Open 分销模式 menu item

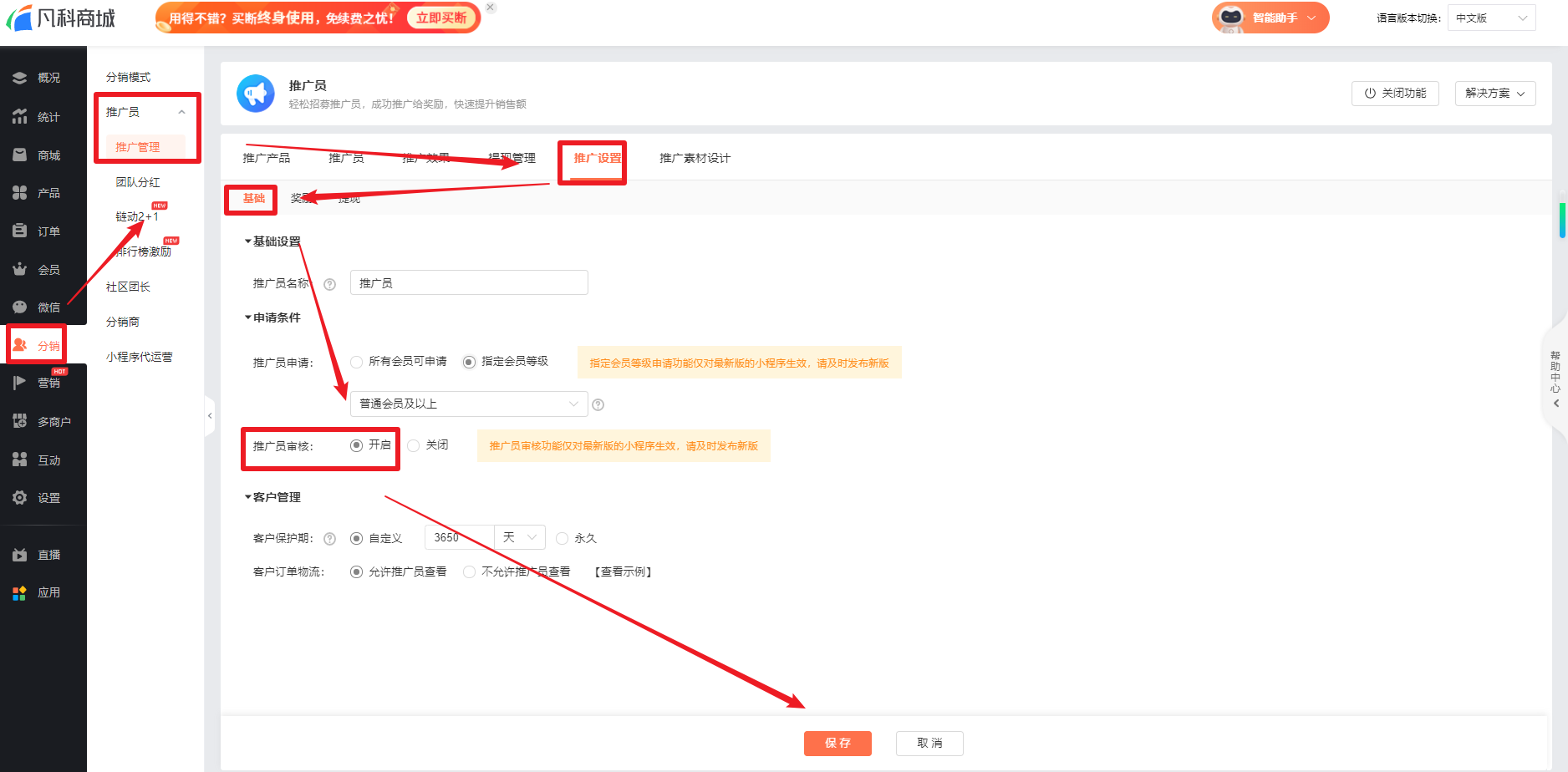tap(128, 77)
